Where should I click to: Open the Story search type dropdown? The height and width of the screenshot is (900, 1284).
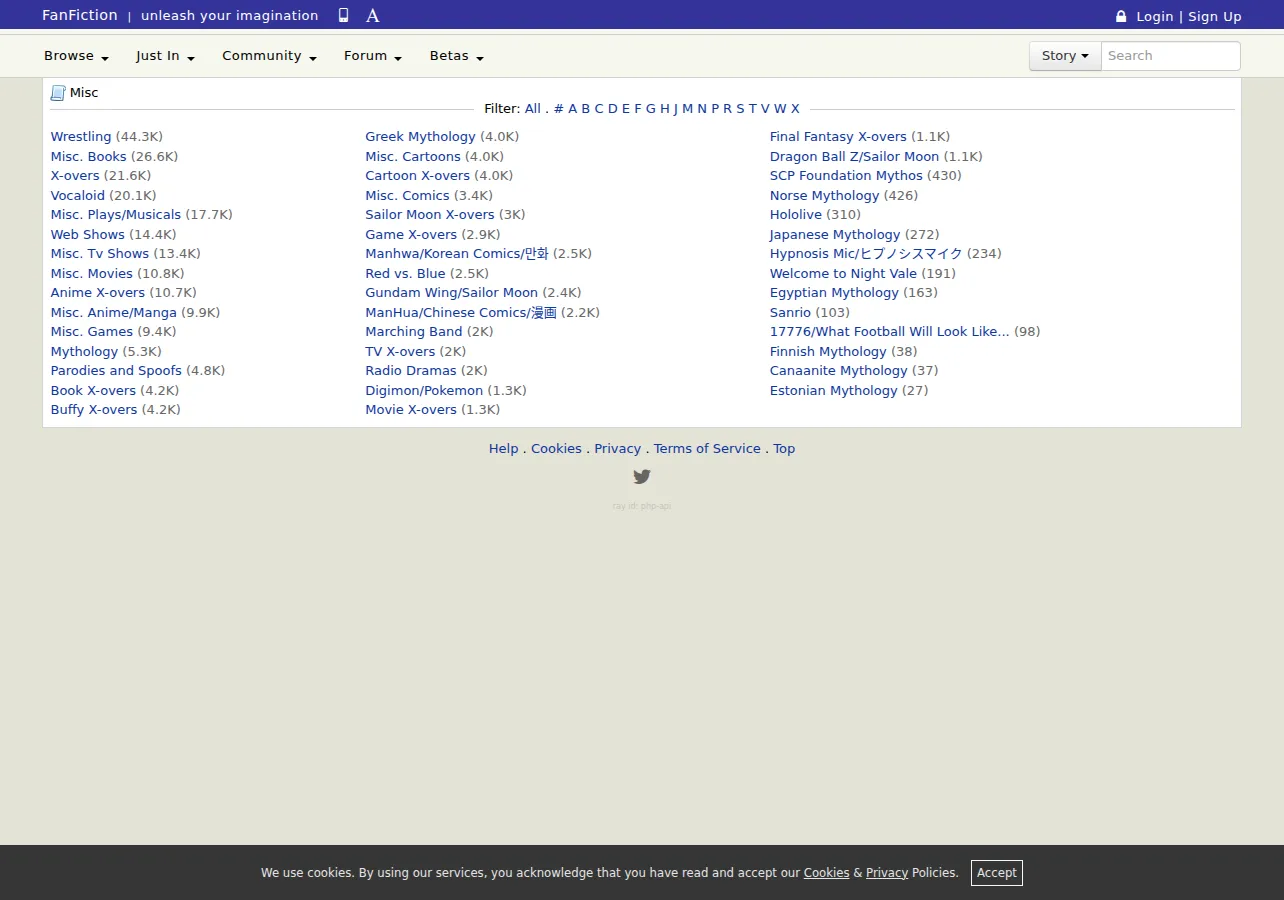coord(1065,56)
